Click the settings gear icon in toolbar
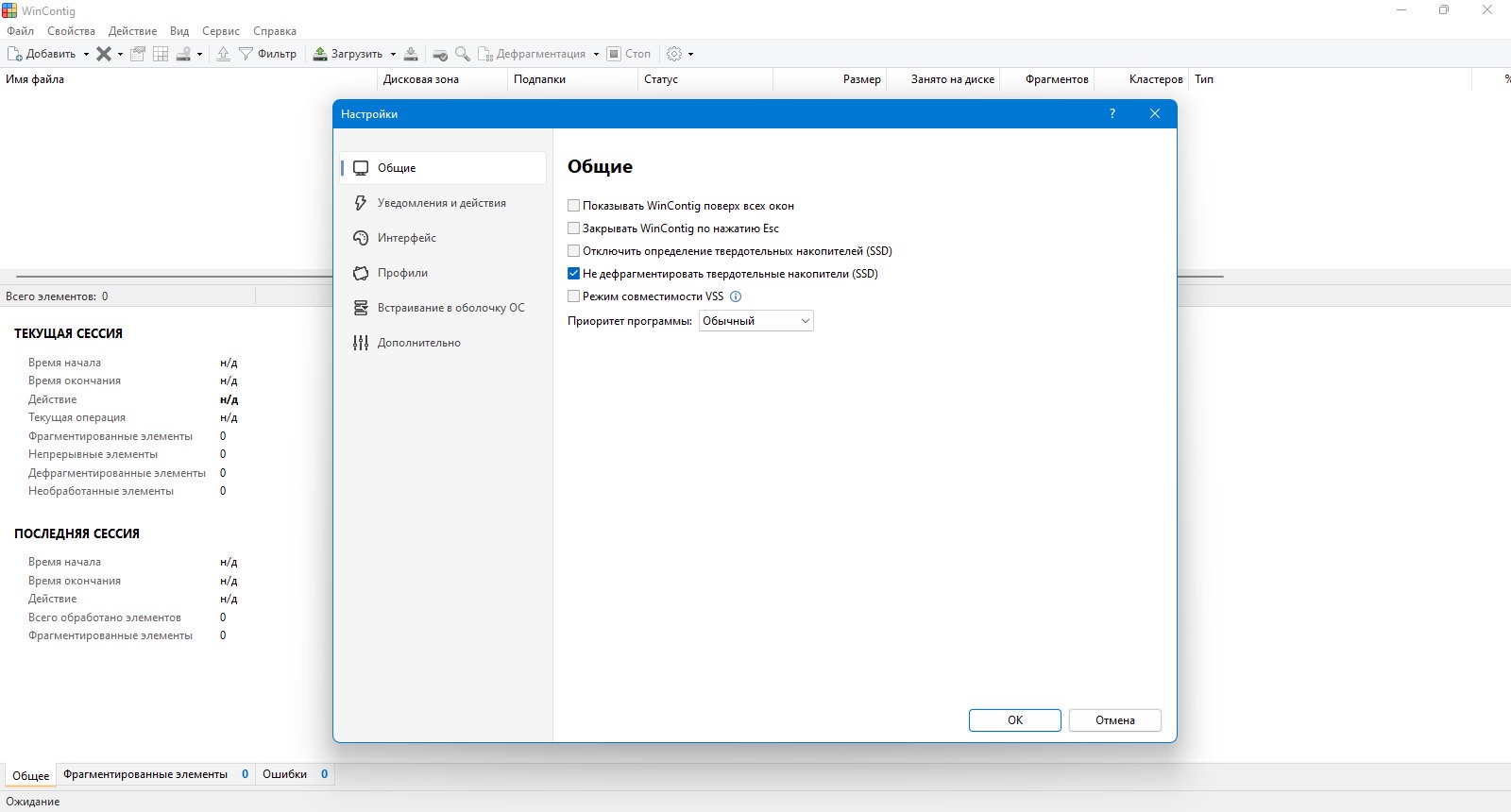This screenshot has height=812, width=1511. [674, 54]
